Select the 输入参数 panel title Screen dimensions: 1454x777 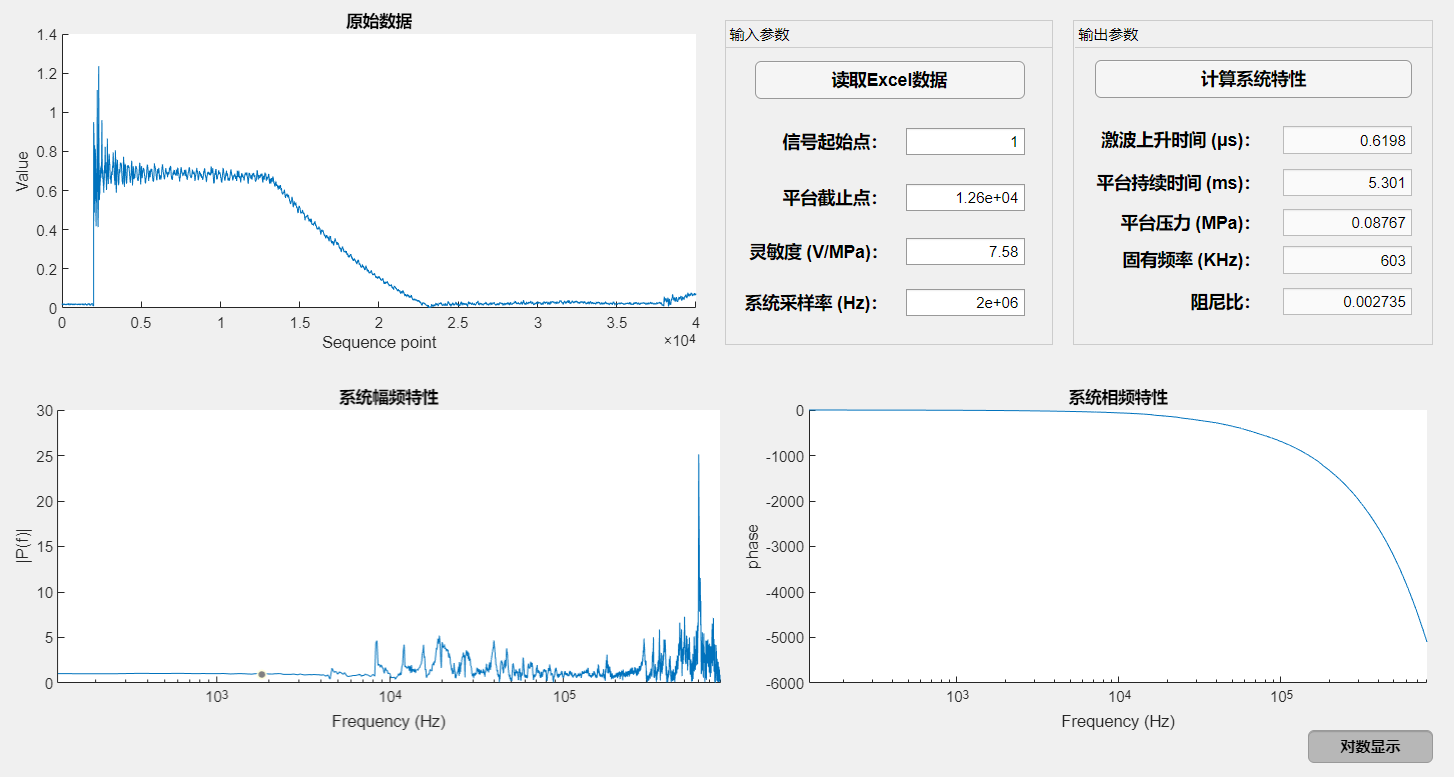click(x=759, y=35)
